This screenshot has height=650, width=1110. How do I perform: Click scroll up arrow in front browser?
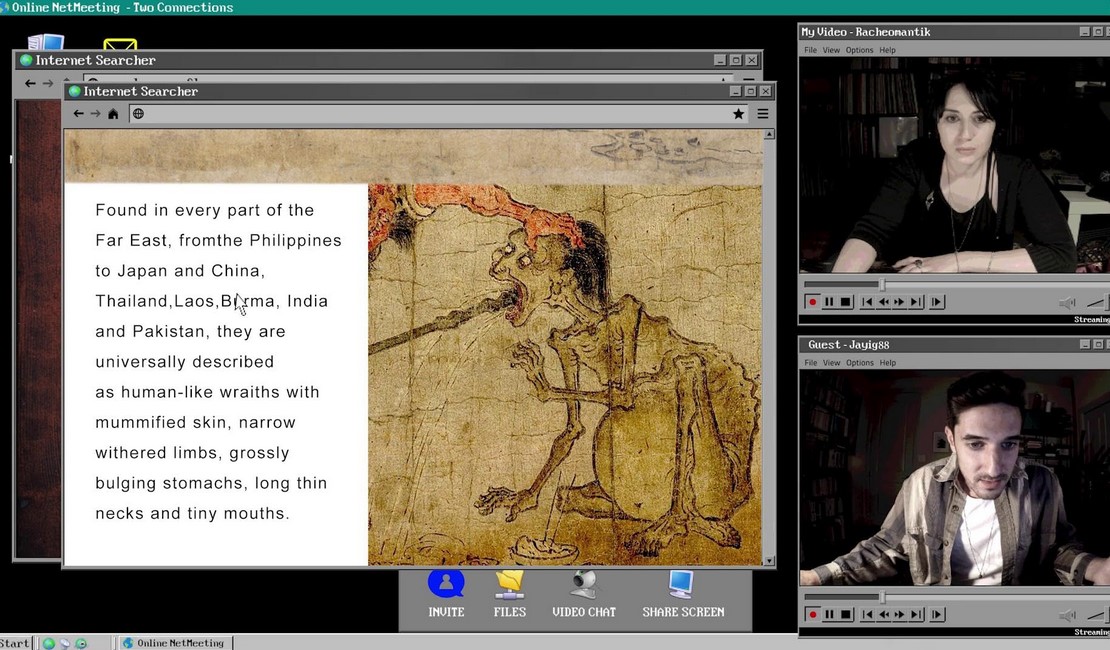pyautogui.click(x=769, y=134)
